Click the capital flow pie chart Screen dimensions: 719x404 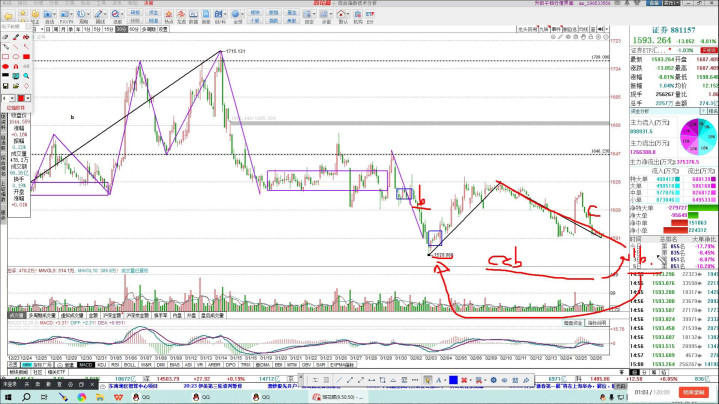pos(698,137)
